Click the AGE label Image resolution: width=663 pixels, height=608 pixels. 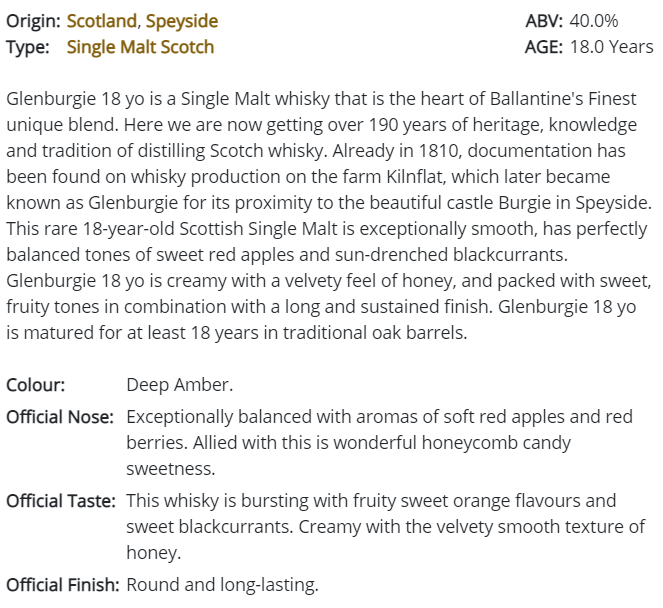[x=544, y=47]
